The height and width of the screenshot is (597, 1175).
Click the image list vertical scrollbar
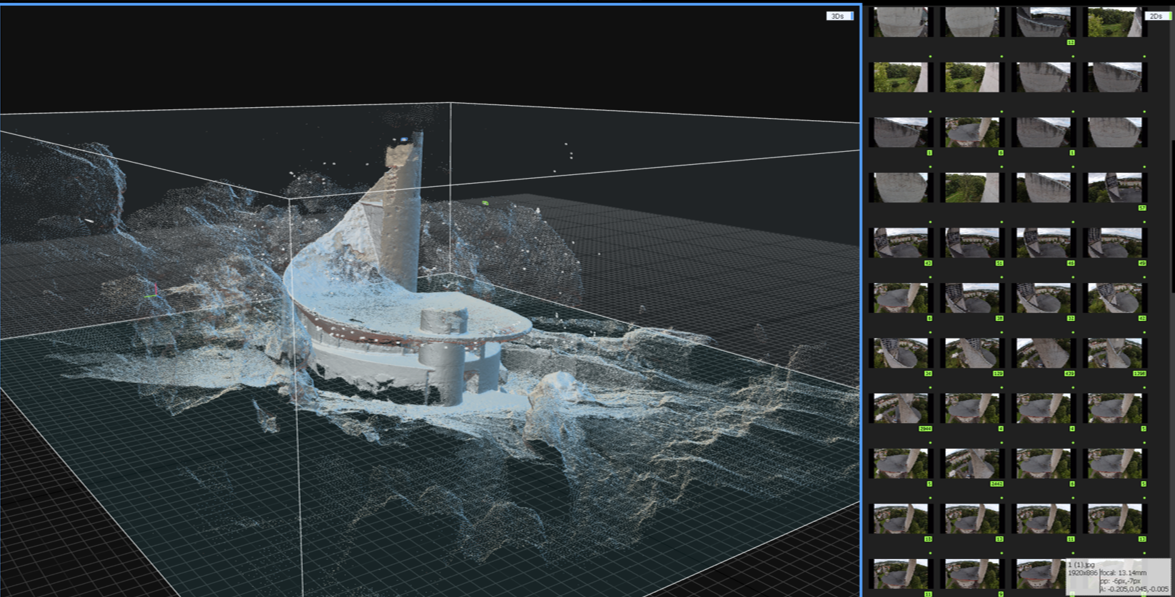[1171, 150]
